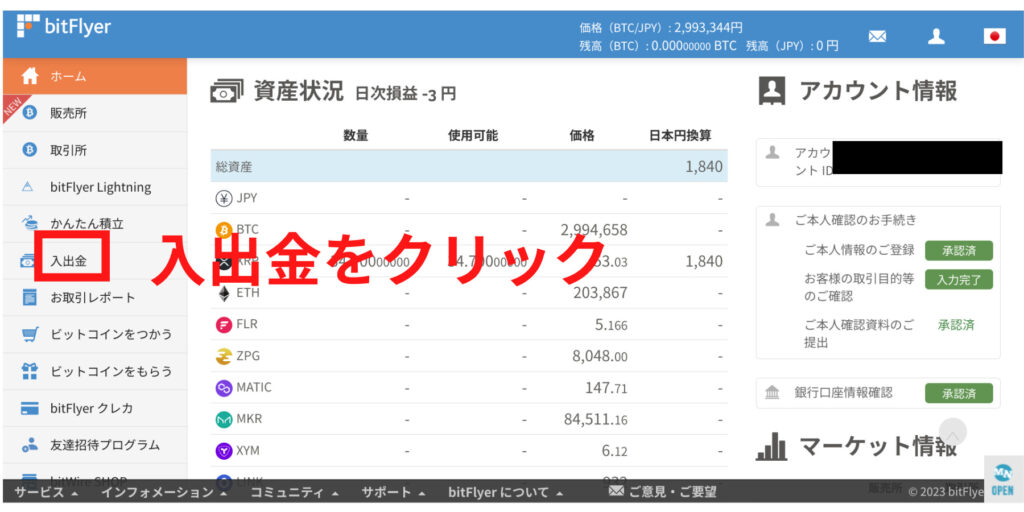Click the scroll-to-top arrow circle
The height and width of the screenshot is (512, 1024).
coord(953,432)
